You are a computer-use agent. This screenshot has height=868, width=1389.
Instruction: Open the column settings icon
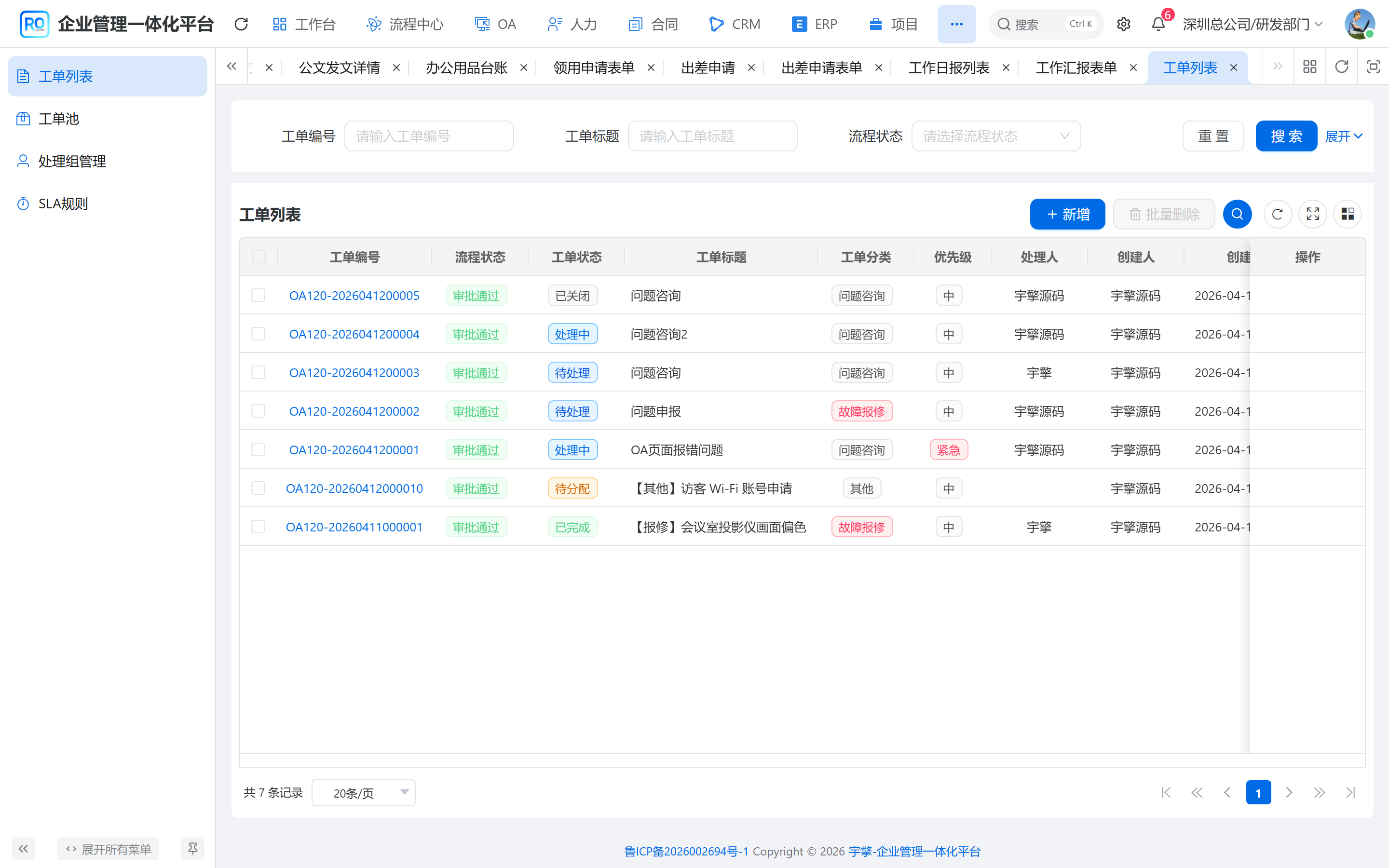pos(1347,214)
